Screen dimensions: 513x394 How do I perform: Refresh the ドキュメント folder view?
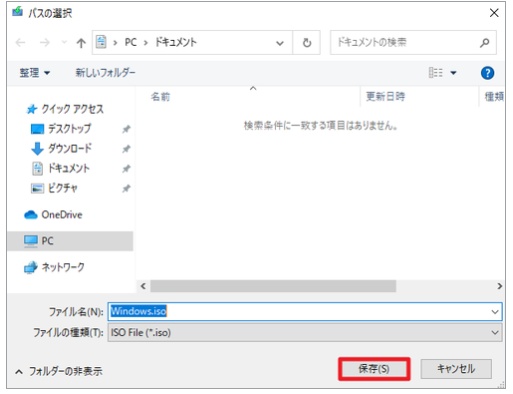307,43
